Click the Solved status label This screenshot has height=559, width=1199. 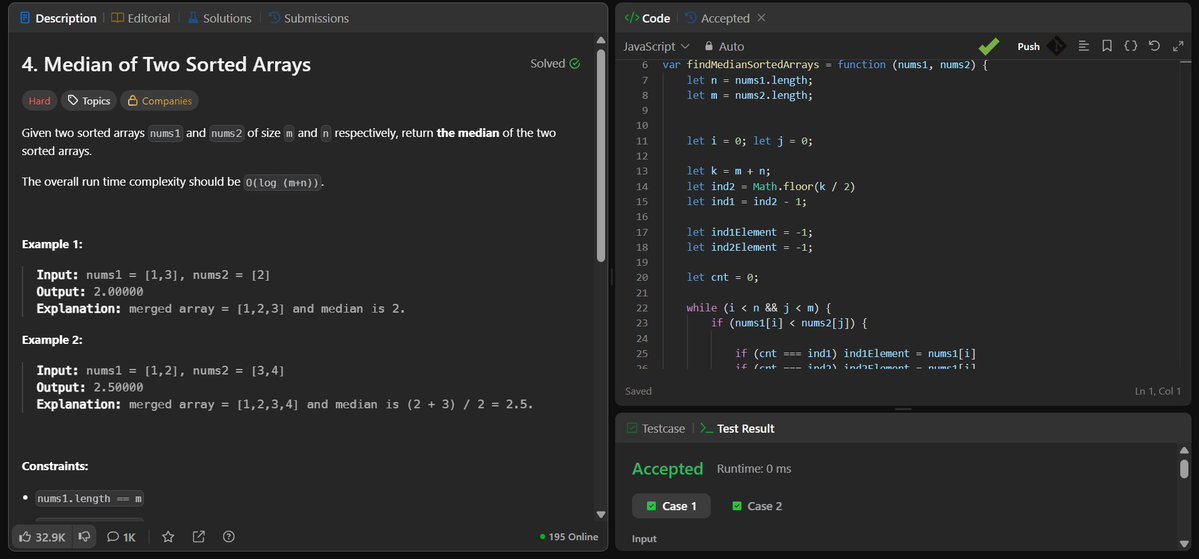tap(548, 63)
